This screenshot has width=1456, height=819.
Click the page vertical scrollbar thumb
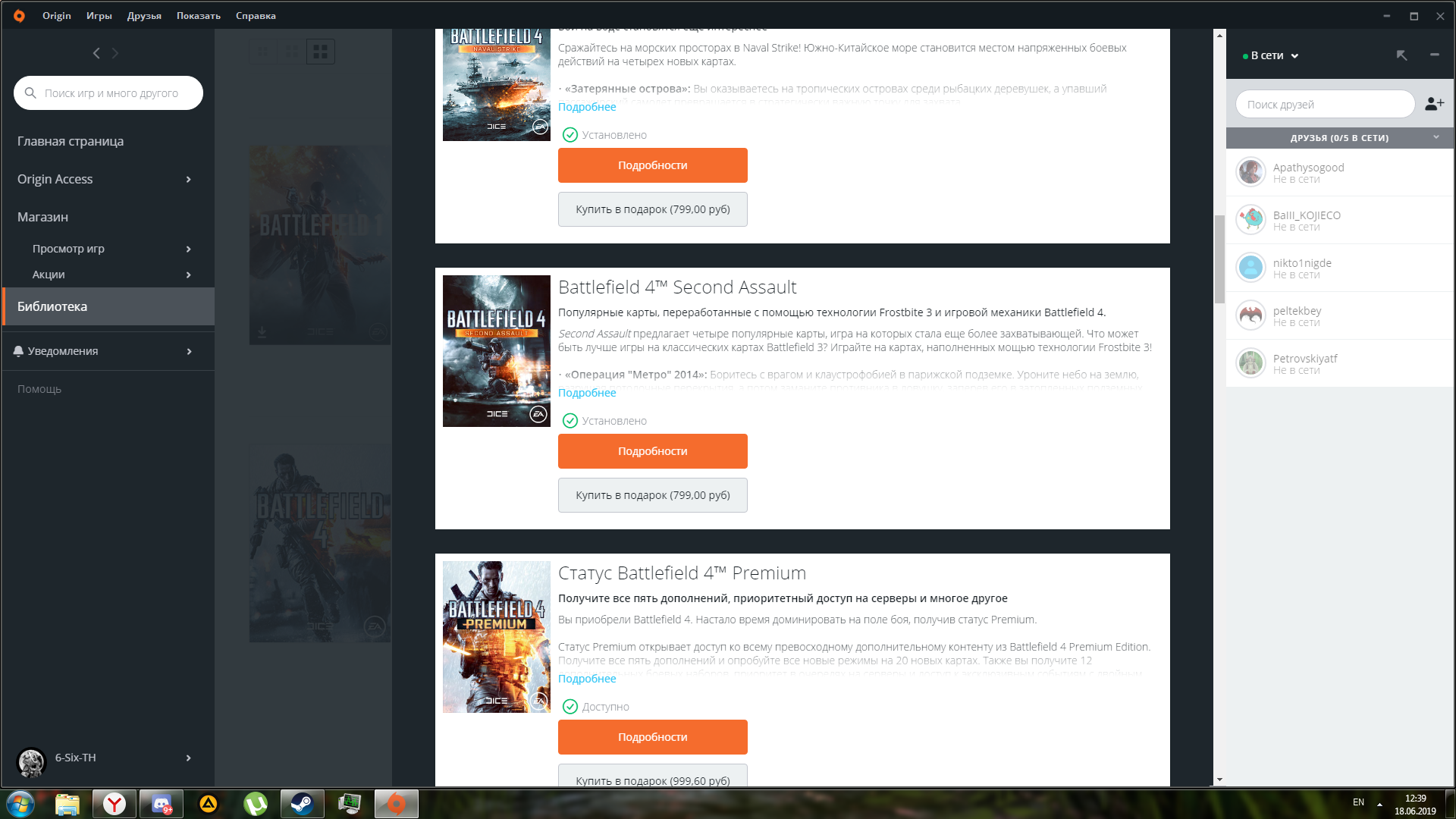click(1219, 259)
